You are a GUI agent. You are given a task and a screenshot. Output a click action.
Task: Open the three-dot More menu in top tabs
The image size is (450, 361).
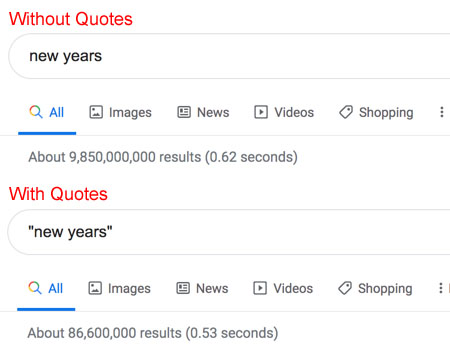442,112
